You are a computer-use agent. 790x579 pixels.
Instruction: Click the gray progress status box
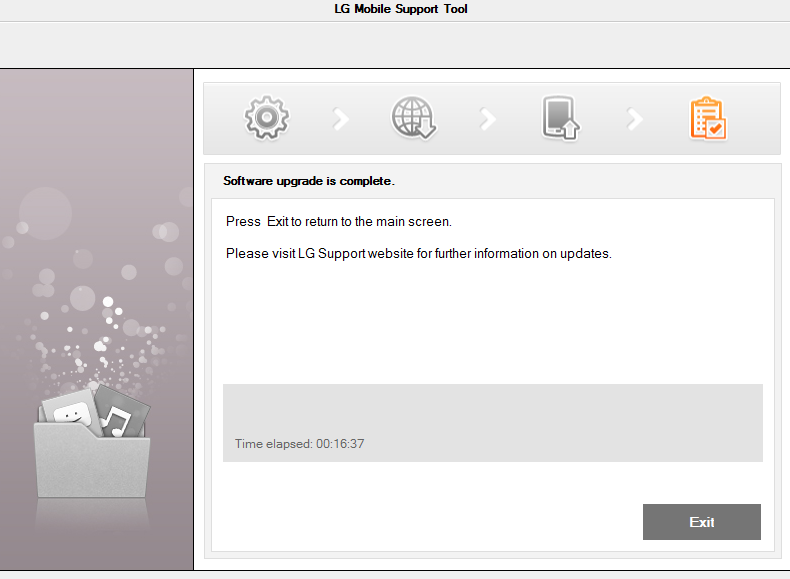493,423
